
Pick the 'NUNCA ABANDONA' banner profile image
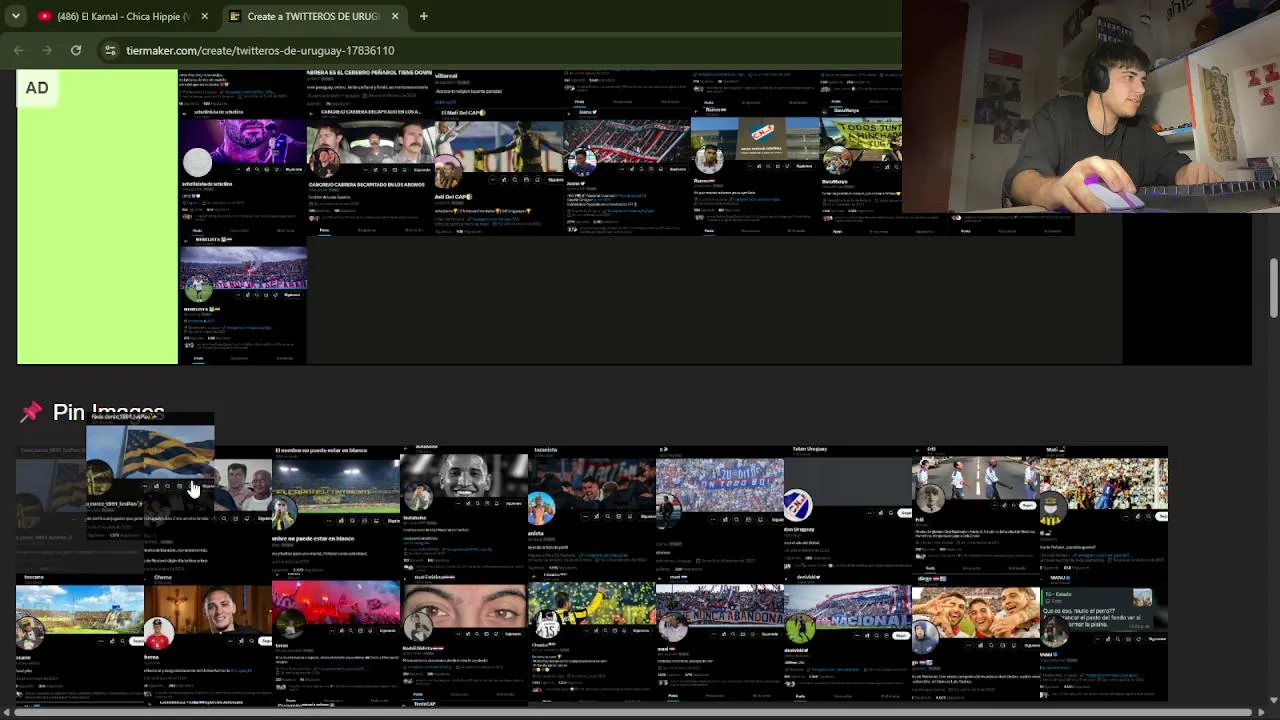pos(720,638)
